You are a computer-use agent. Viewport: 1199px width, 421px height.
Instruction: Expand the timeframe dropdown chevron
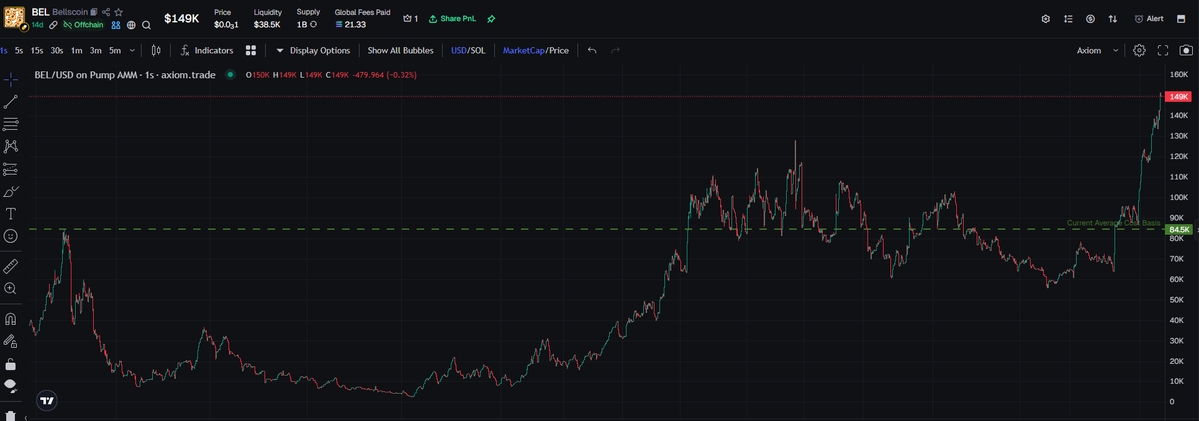[133, 50]
